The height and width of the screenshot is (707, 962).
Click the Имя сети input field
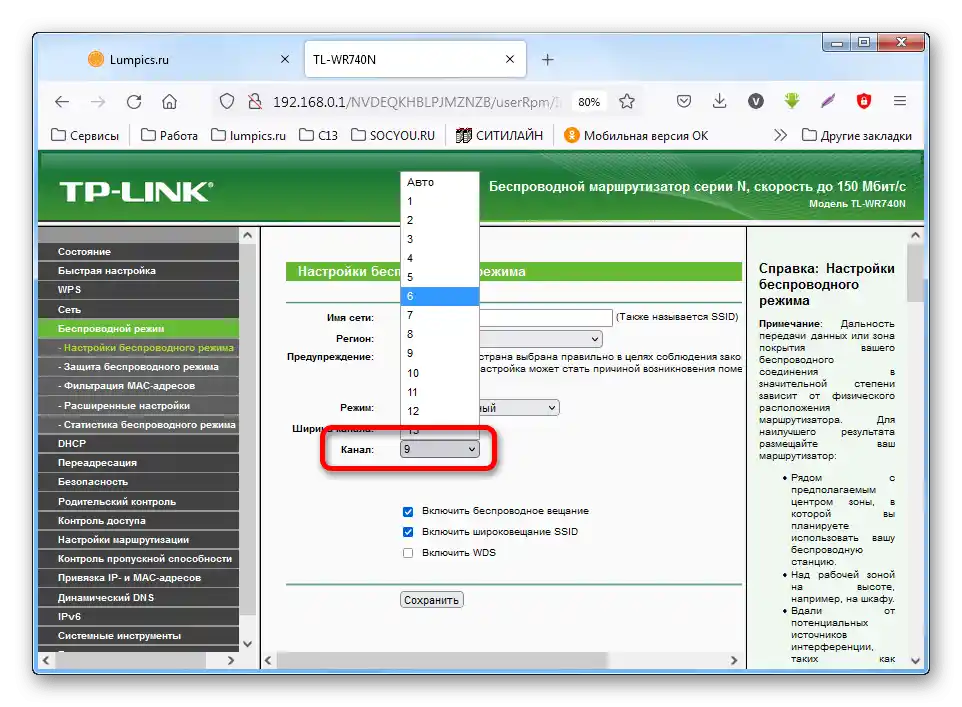pos(545,317)
